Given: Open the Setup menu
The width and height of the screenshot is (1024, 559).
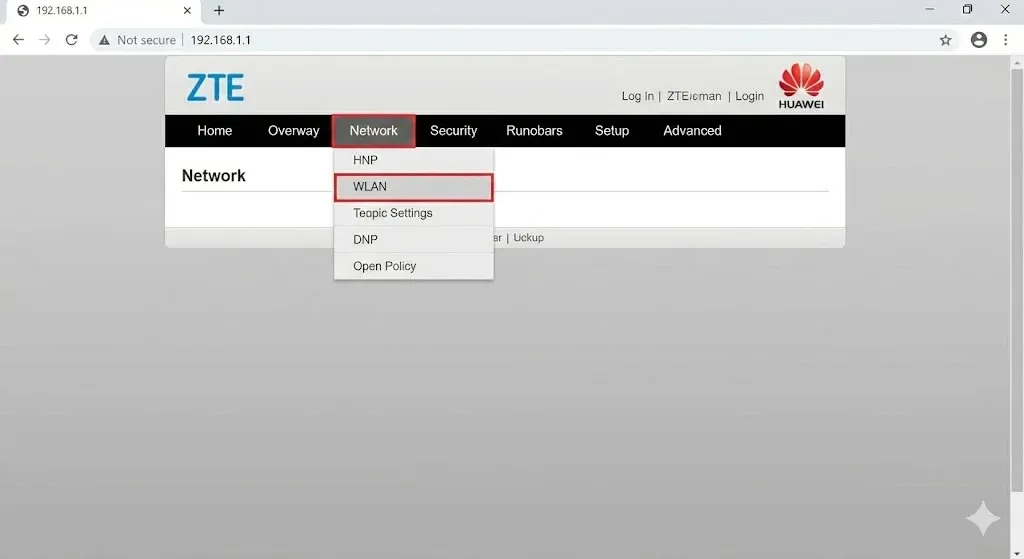Looking at the screenshot, I should click(612, 131).
